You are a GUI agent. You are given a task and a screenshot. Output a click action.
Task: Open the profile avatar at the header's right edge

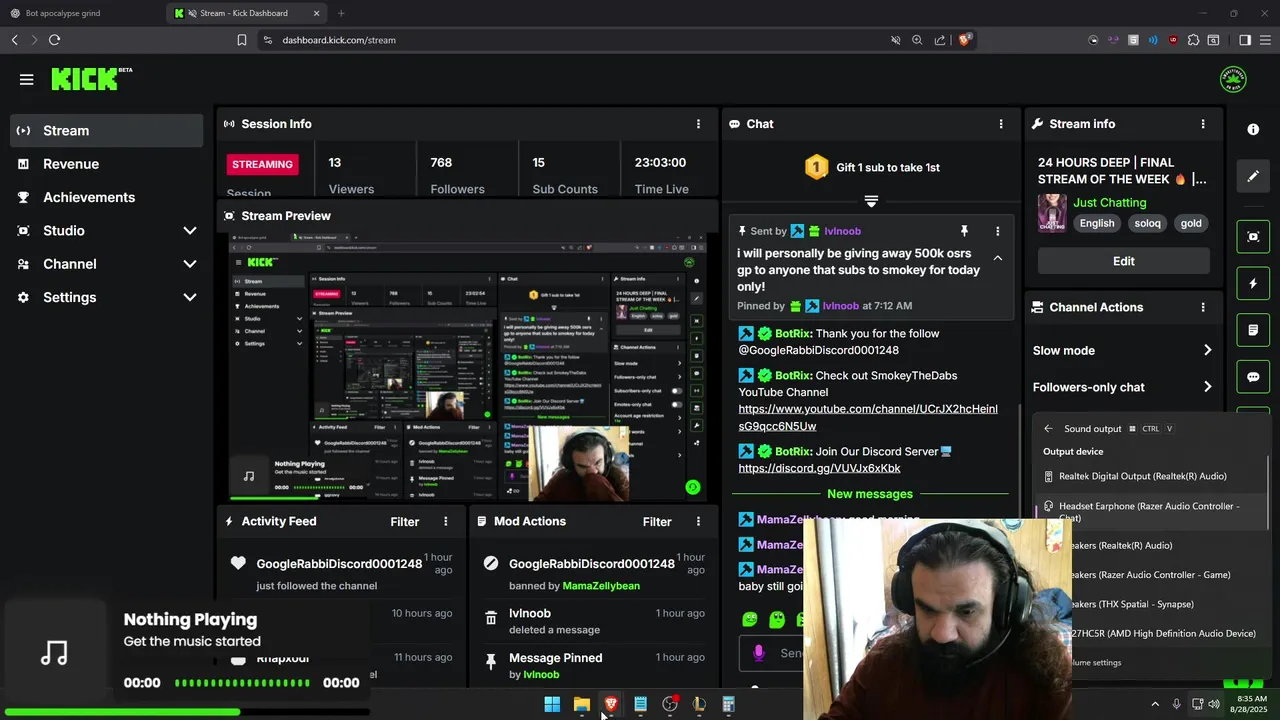point(1233,79)
